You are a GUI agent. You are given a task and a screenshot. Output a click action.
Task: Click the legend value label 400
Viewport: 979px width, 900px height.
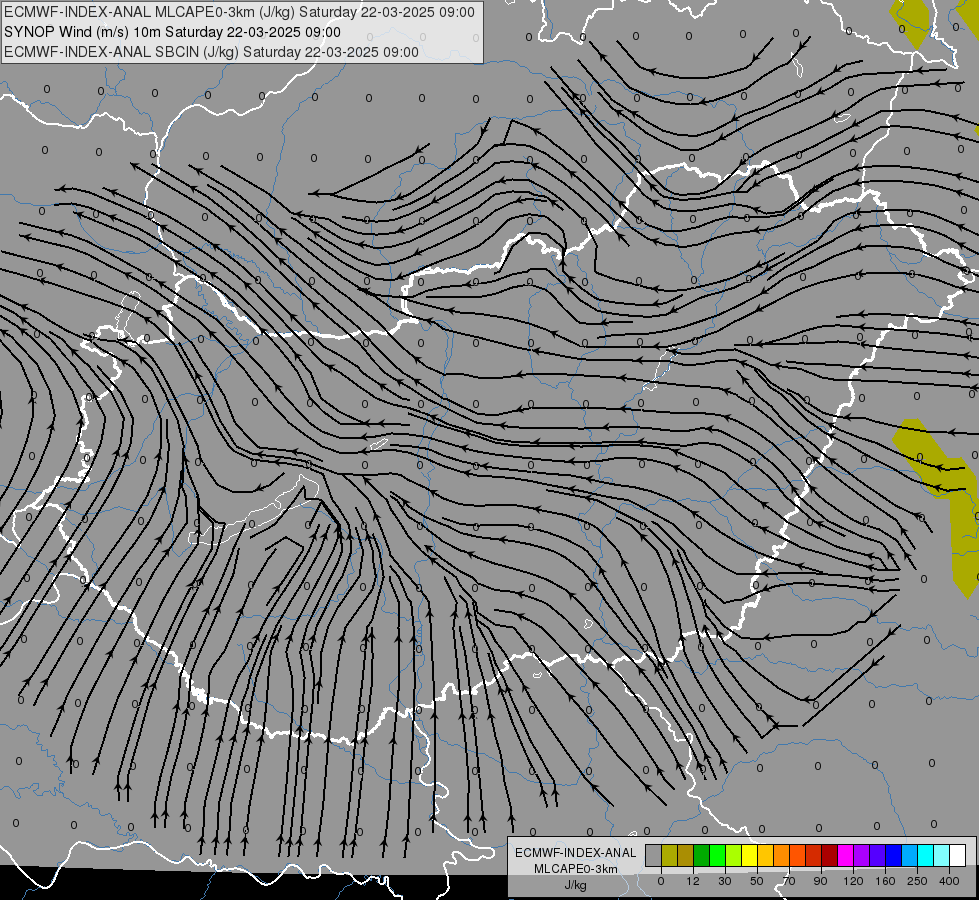click(949, 881)
